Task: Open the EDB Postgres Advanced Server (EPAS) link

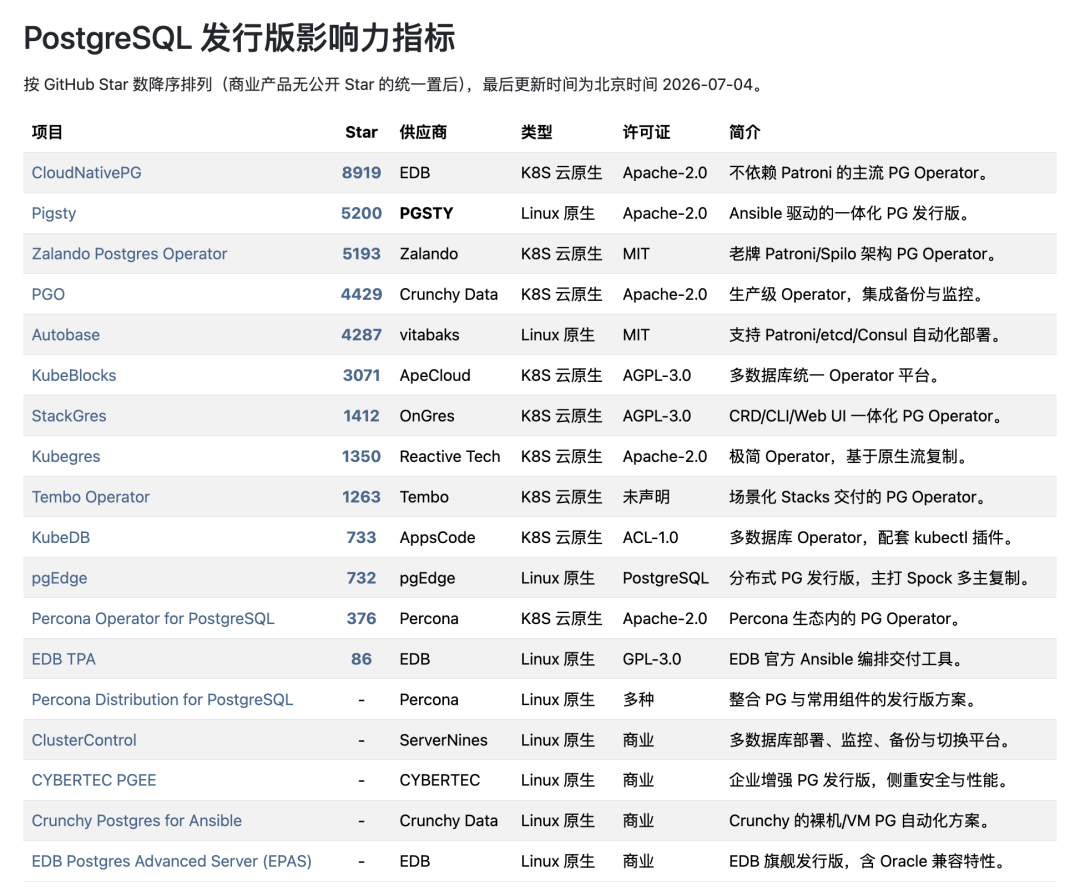Action: pyautogui.click(x=172, y=862)
